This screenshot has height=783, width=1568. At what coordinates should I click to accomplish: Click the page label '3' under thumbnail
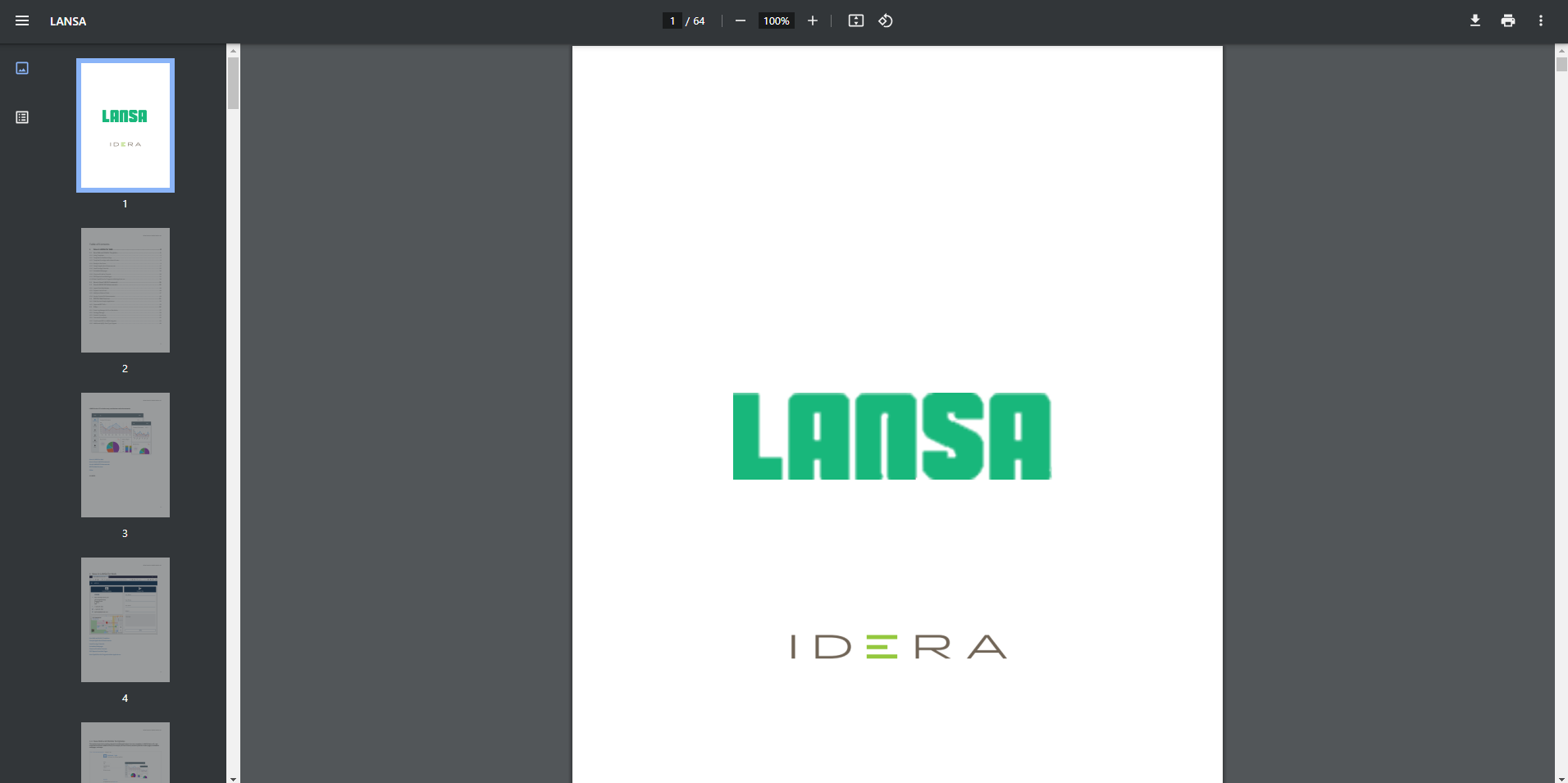(x=125, y=533)
